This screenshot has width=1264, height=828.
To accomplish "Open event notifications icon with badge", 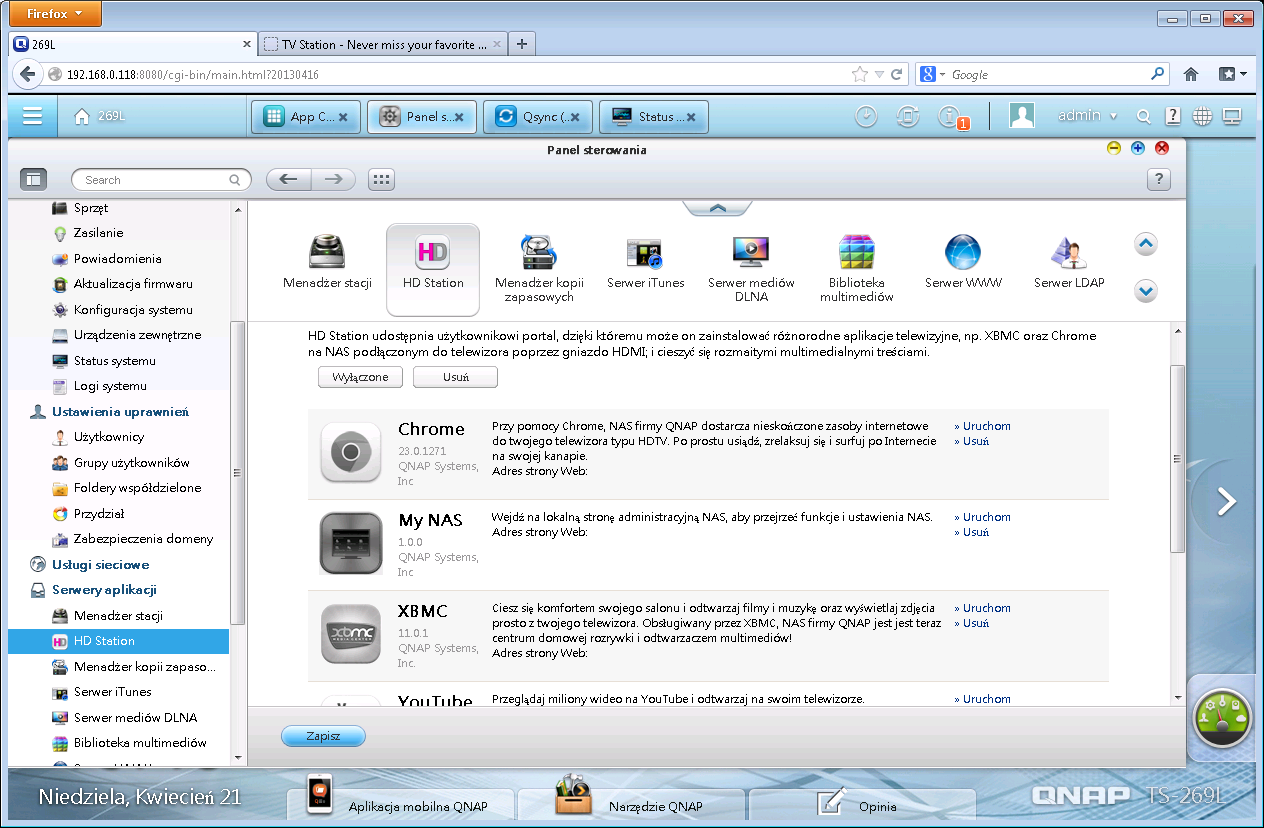I will click(x=950, y=117).
